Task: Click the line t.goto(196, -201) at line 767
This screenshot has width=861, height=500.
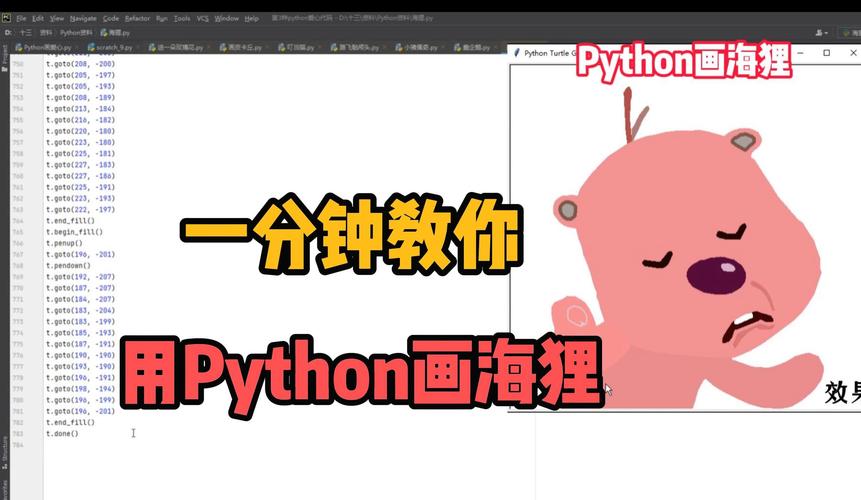Action: pos(80,255)
